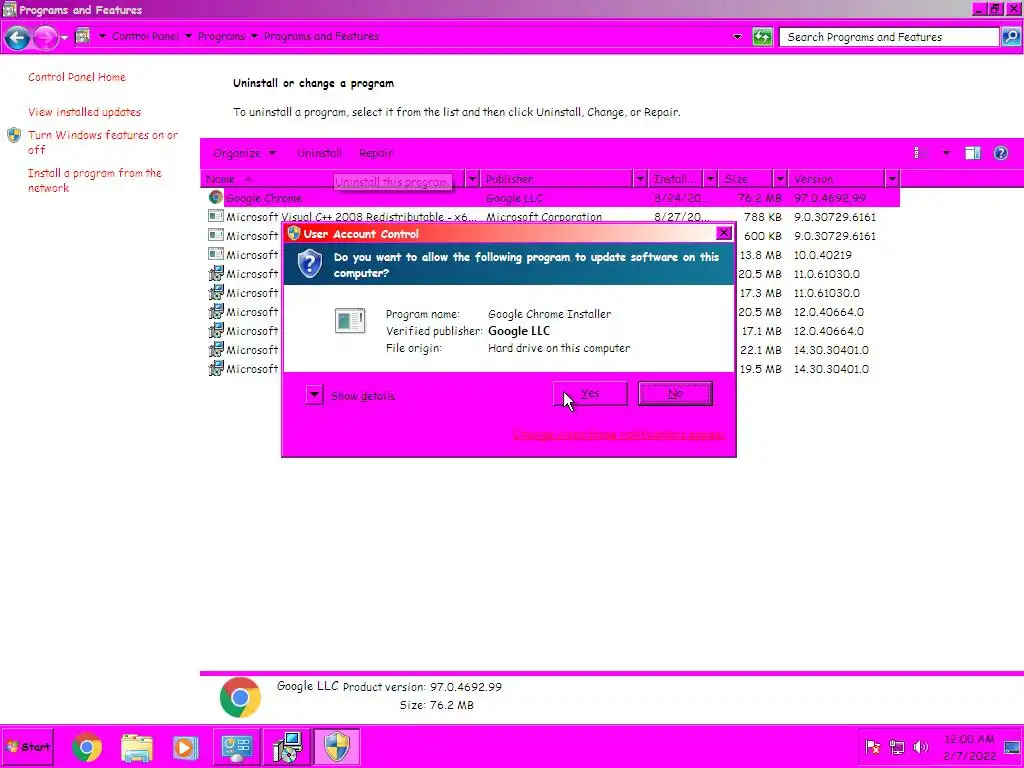Image resolution: width=1024 pixels, height=768 pixels.
Task: Open Windows Explorer folder from taskbar
Action: pos(136,748)
